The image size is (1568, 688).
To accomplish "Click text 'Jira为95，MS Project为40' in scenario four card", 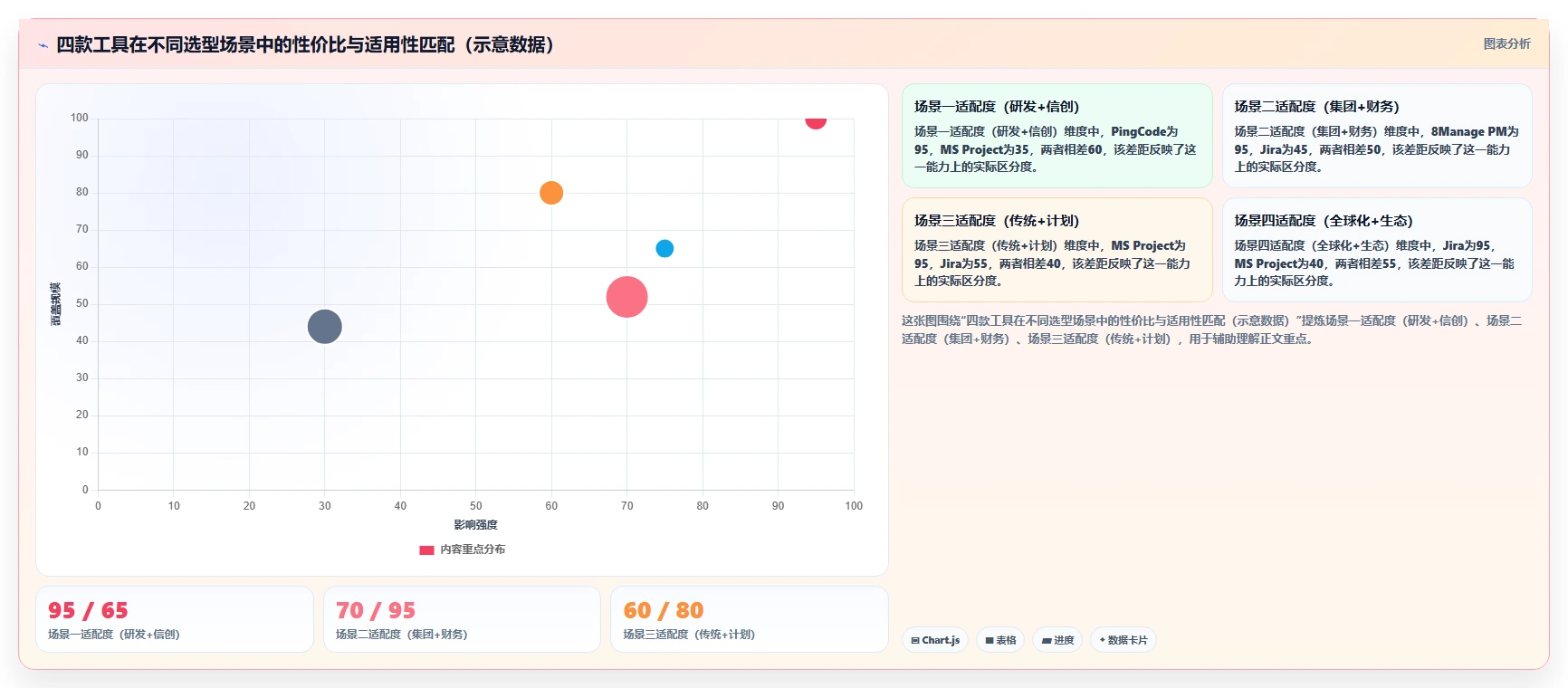I will pos(1364,254).
